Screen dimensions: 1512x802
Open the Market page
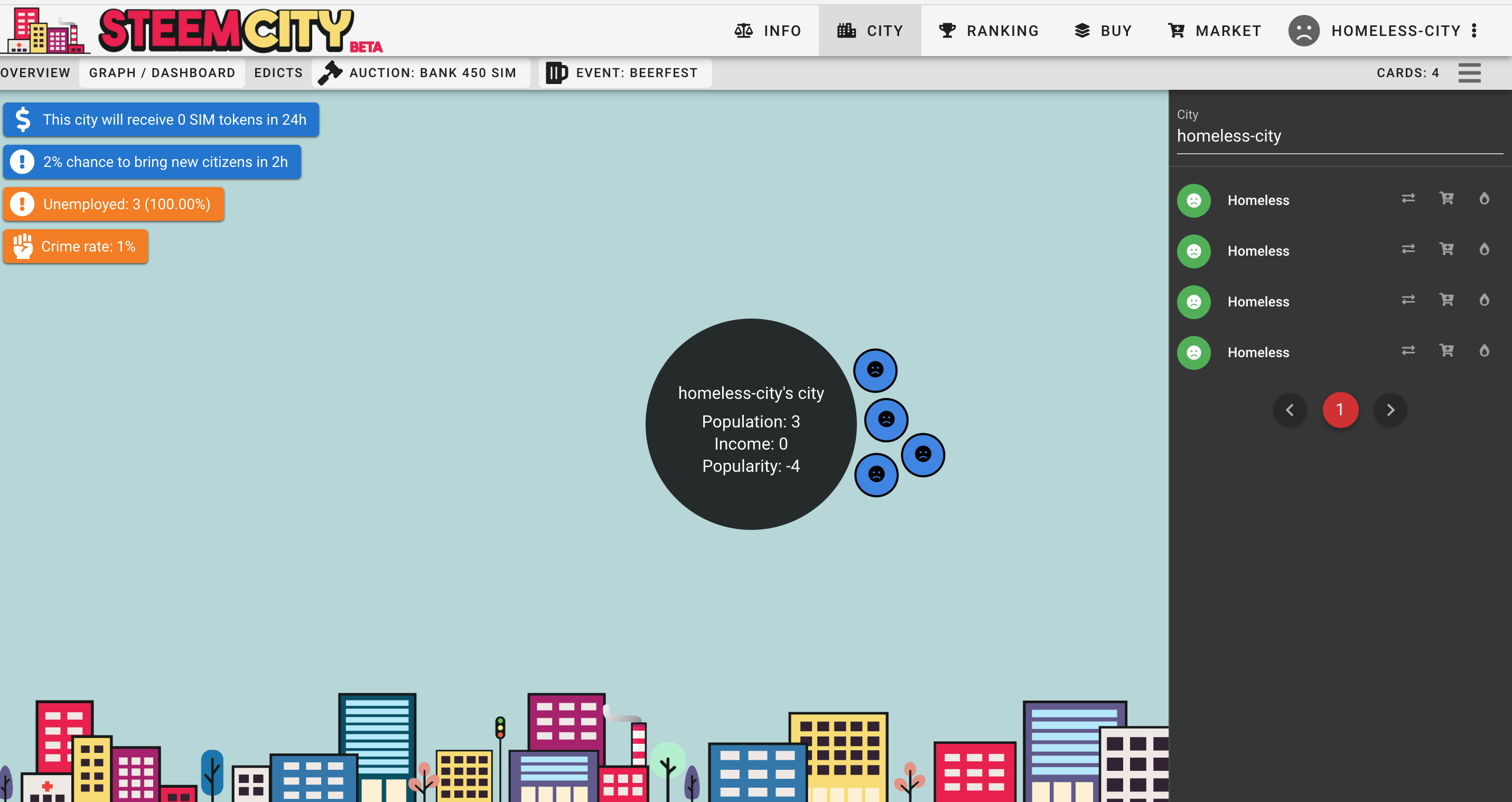point(1215,31)
